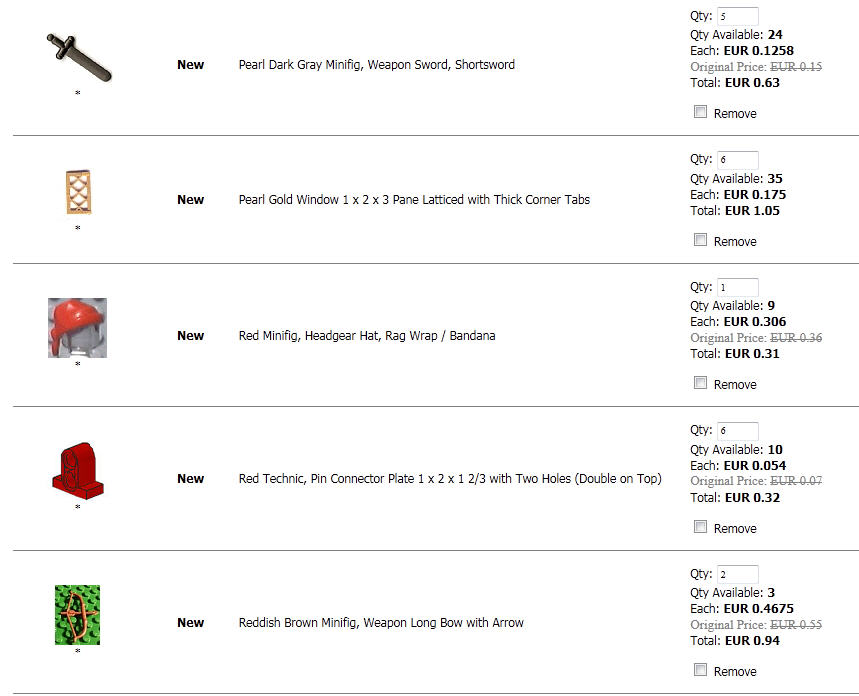
Task: Click the asterisk below the Bandana image
Action: click(x=78, y=365)
